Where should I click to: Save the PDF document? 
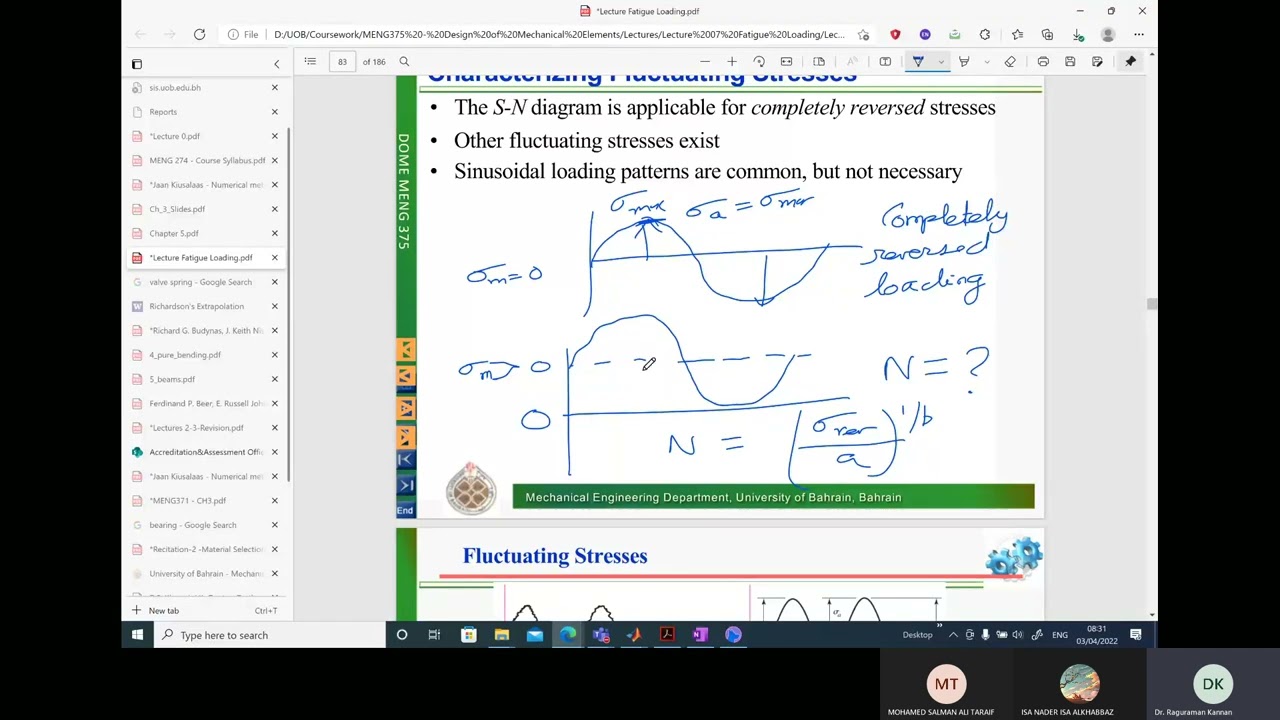tap(1070, 62)
